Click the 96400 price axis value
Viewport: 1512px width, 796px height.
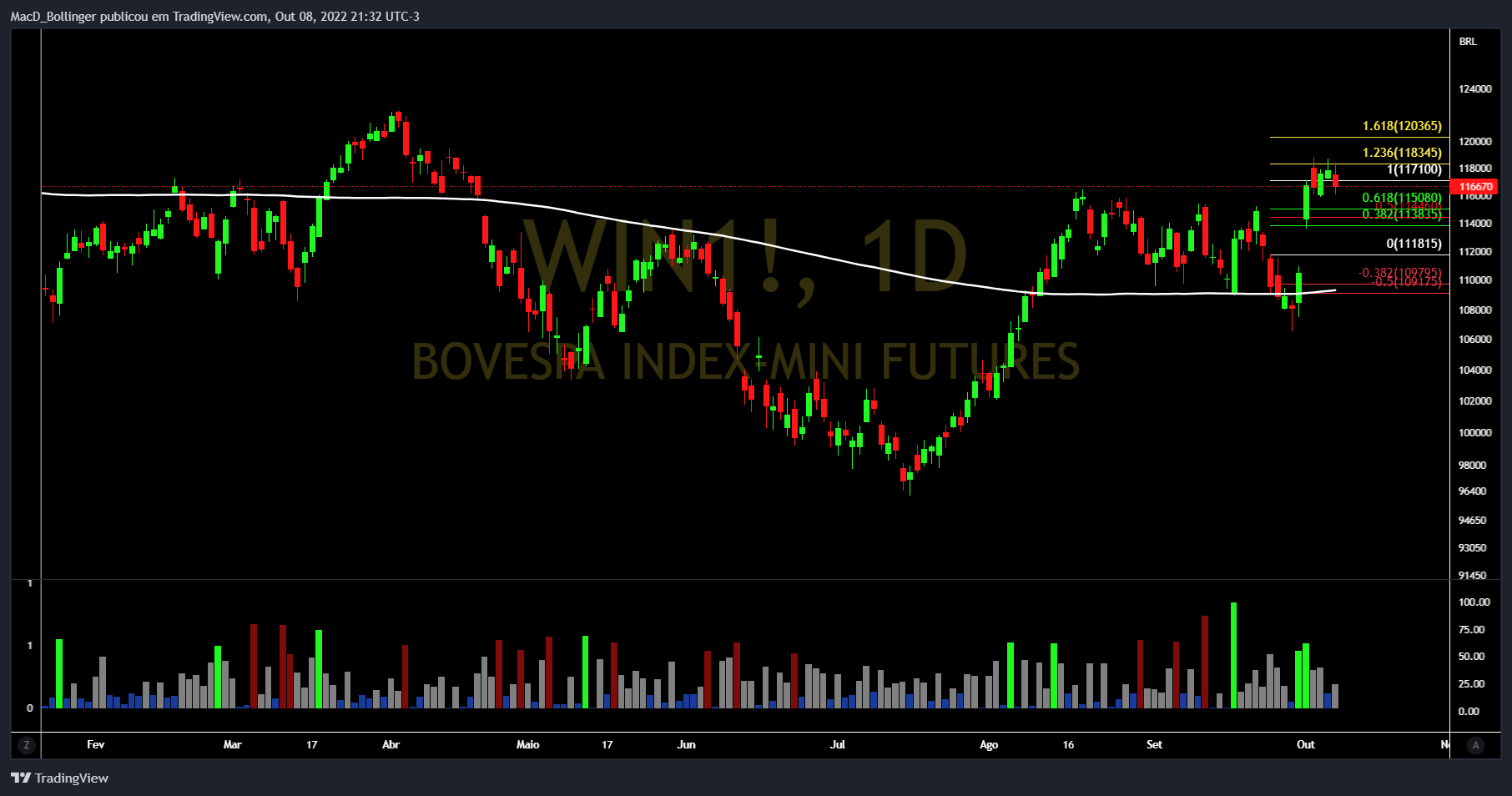point(1473,491)
